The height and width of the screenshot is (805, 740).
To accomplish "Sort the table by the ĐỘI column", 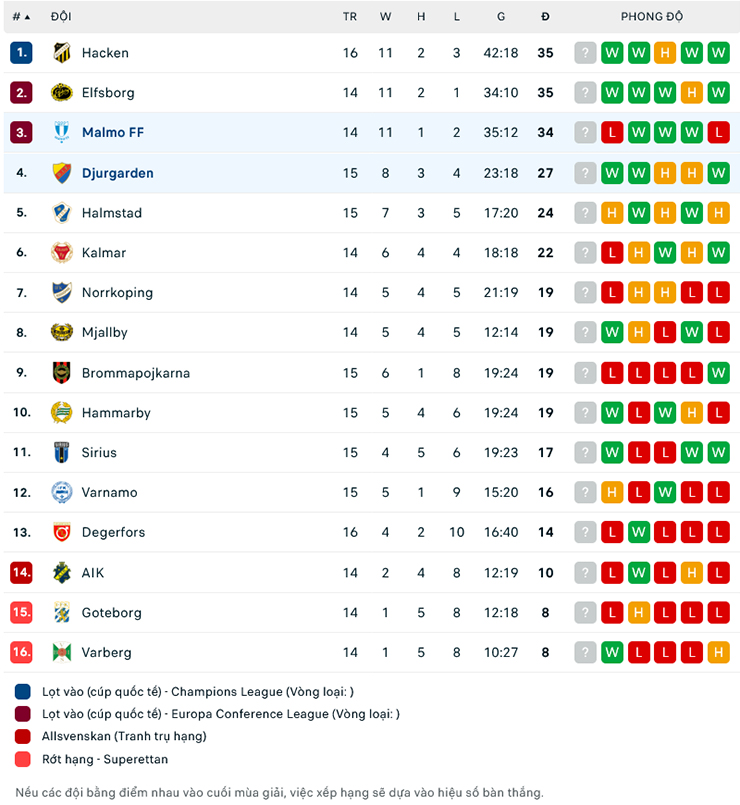I will coord(60,16).
